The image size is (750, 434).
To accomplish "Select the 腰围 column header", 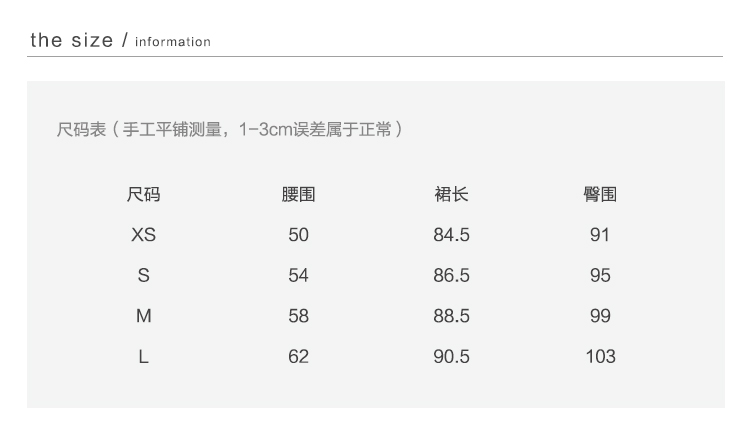I will (x=298, y=195).
